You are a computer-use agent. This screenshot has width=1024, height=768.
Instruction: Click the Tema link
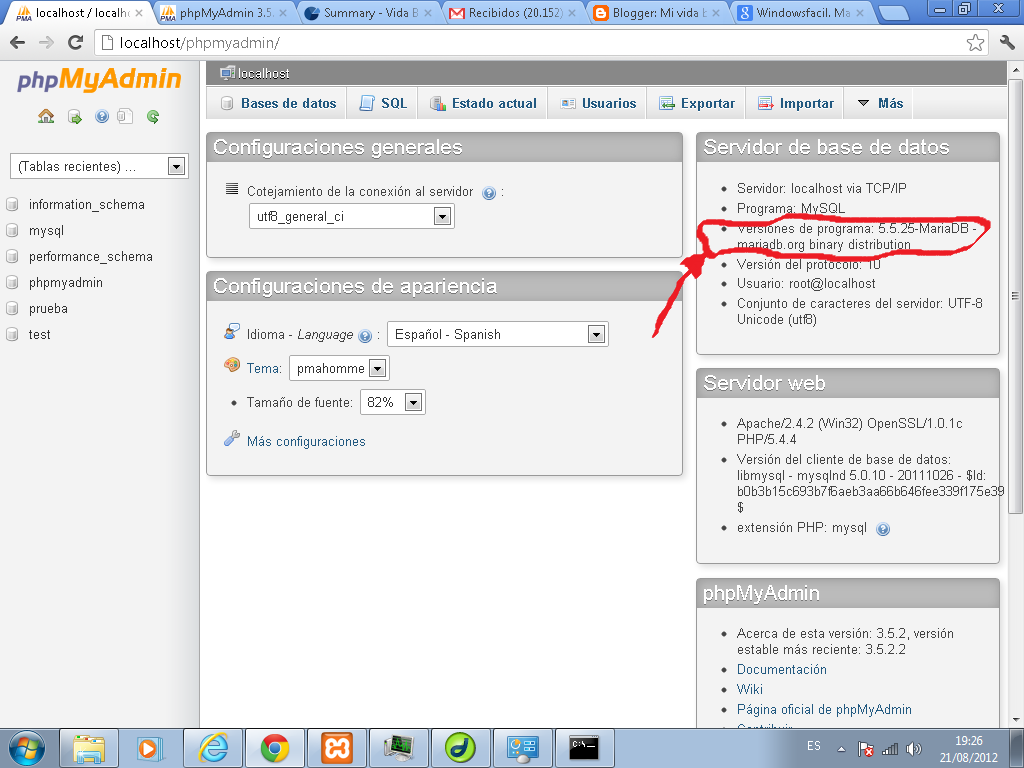tap(264, 368)
